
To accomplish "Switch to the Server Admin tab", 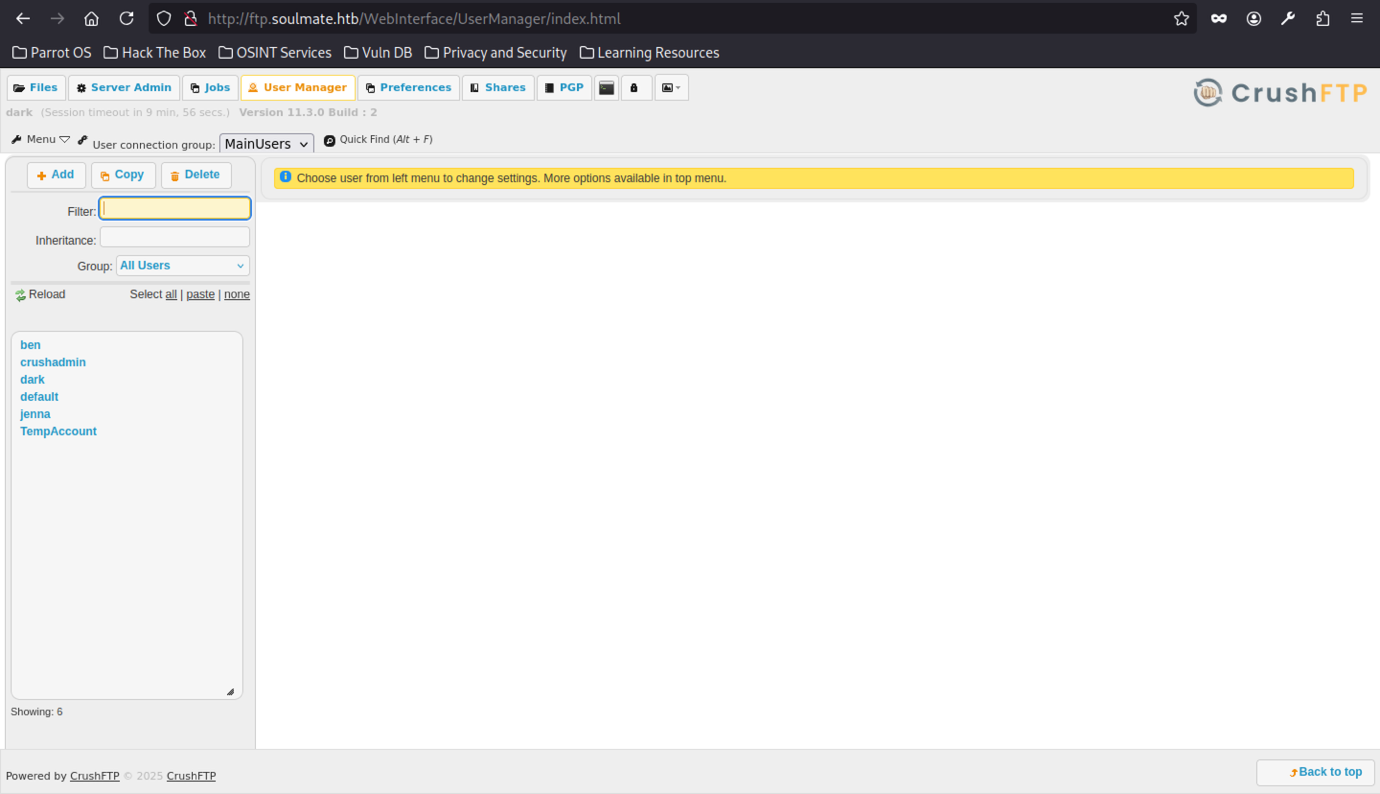I will click(x=124, y=88).
